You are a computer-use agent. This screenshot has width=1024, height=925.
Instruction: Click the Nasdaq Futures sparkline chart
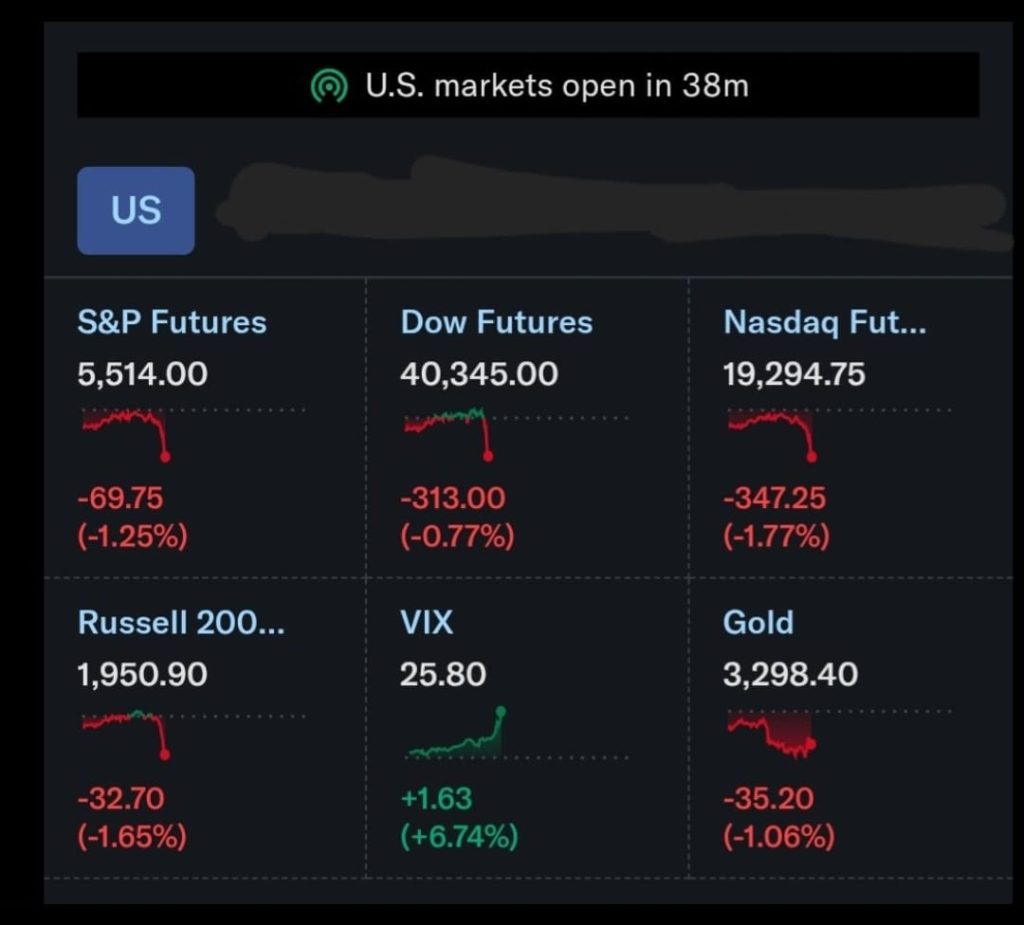coord(772,432)
